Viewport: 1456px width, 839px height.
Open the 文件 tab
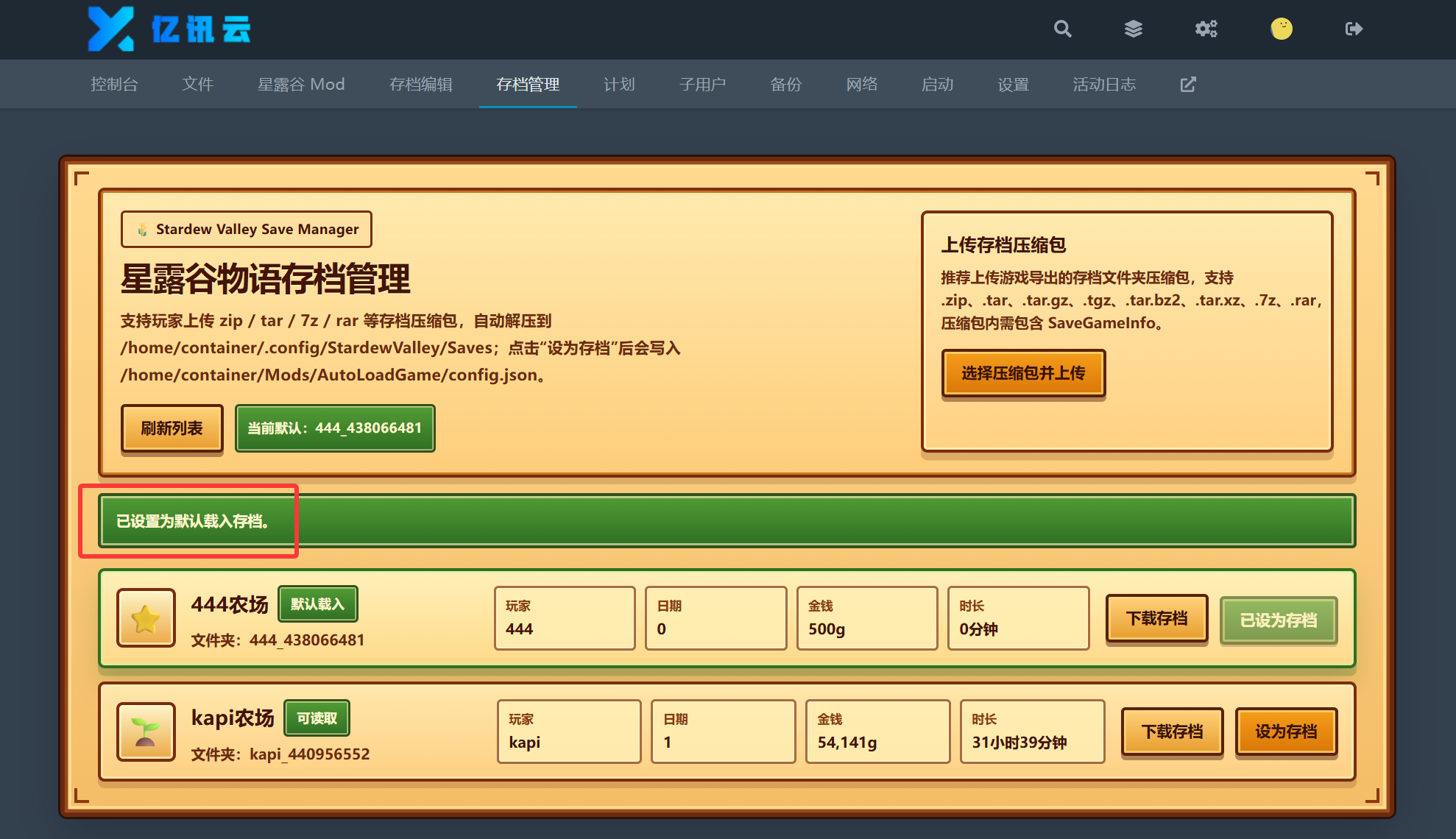[x=198, y=85]
